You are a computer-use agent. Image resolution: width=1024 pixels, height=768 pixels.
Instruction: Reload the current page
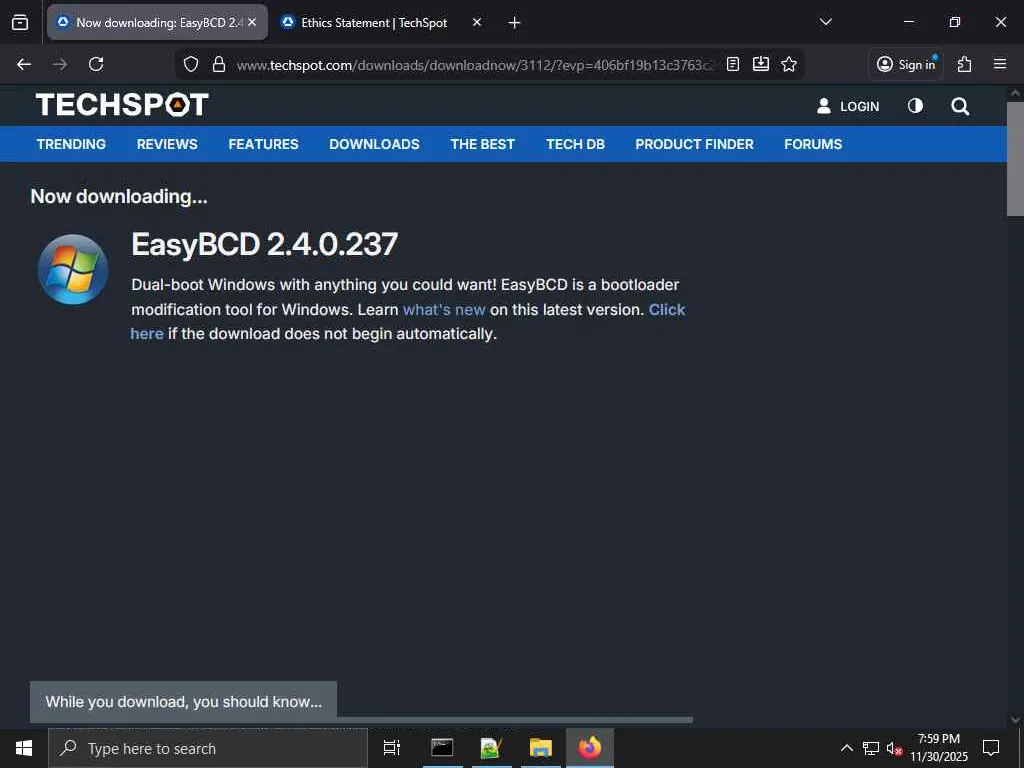96,64
